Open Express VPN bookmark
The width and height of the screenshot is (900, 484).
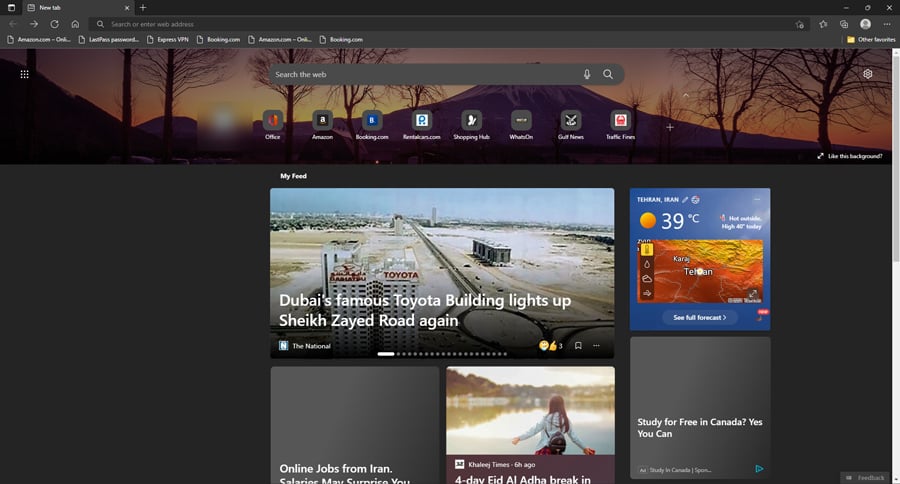(x=168, y=40)
